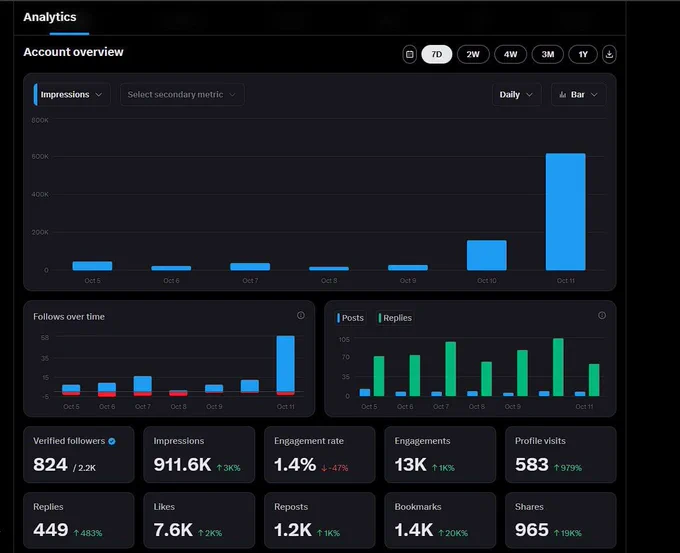The image size is (680, 553).
Task: Open the Daily granularity dropdown
Action: (516, 95)
